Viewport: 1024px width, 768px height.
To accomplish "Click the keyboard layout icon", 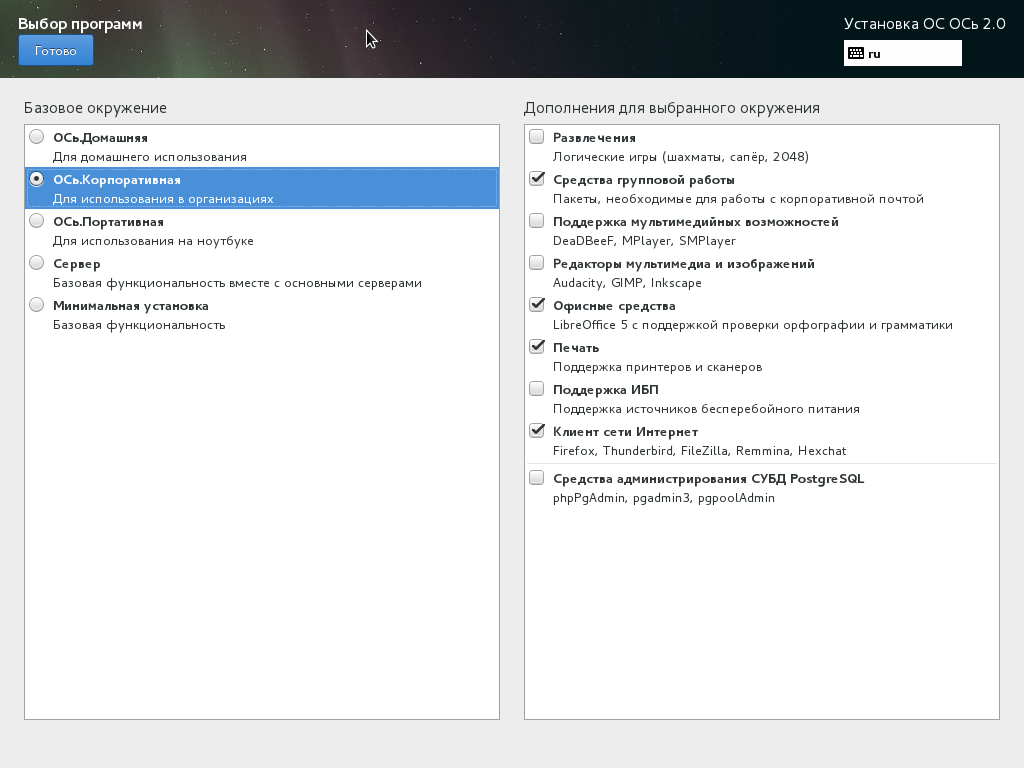I will point(856,53).
